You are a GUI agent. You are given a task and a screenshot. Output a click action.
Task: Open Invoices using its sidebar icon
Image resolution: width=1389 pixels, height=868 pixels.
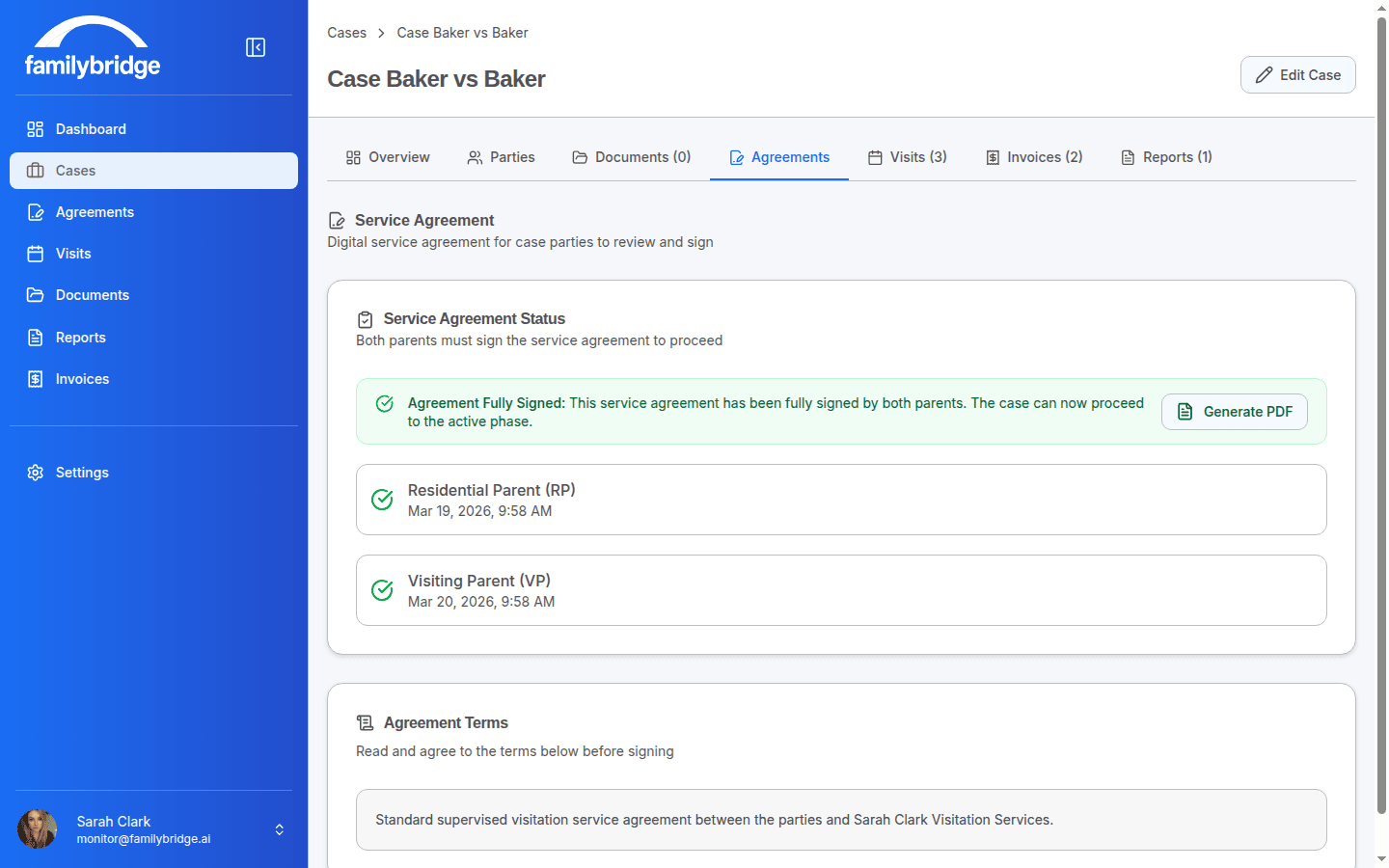click(x=36, y=378)
